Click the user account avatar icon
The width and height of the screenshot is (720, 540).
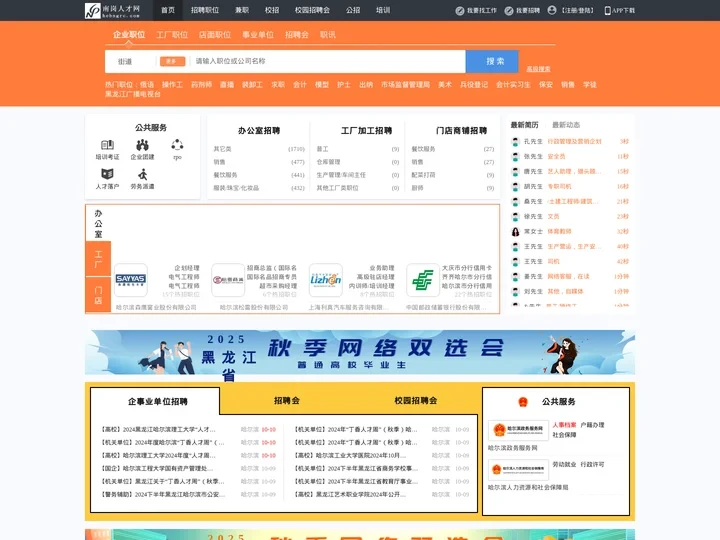[552, 10]
